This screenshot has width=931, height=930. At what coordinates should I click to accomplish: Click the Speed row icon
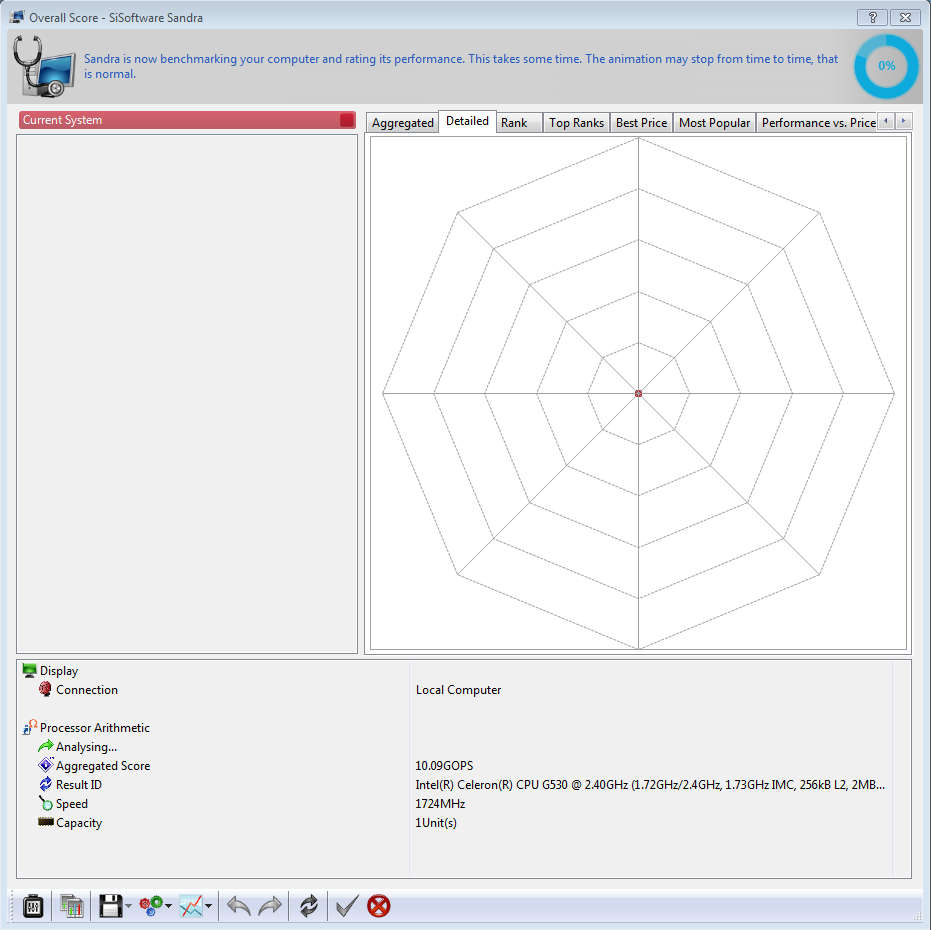tap(46, 803)
